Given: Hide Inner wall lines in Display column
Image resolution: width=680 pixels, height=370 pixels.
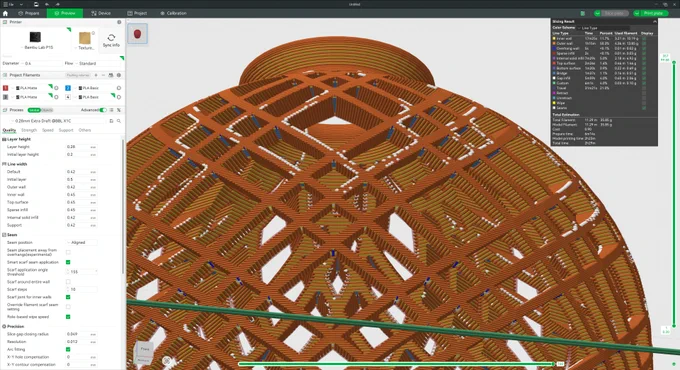Looking at the screenshot, I should pos(644,39).
